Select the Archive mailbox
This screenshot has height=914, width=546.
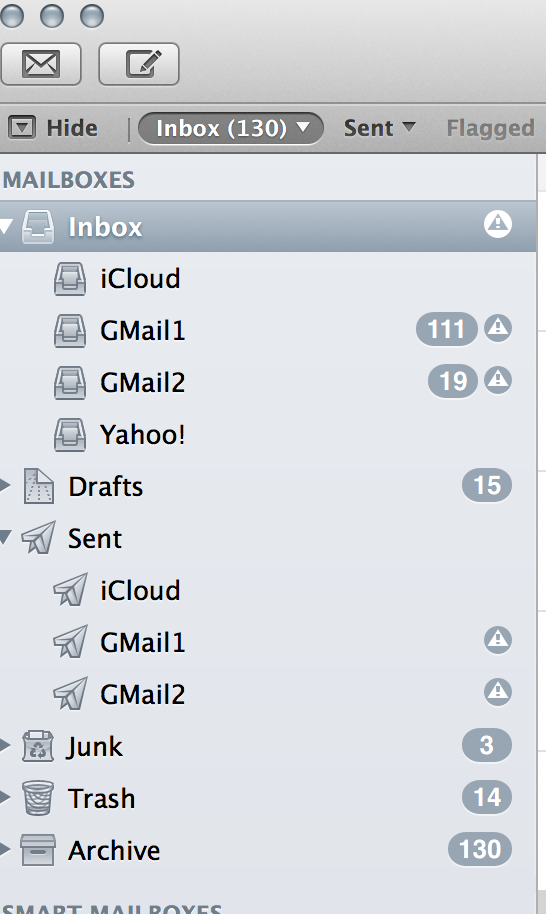pyautogui.click(x=268, y=850)
